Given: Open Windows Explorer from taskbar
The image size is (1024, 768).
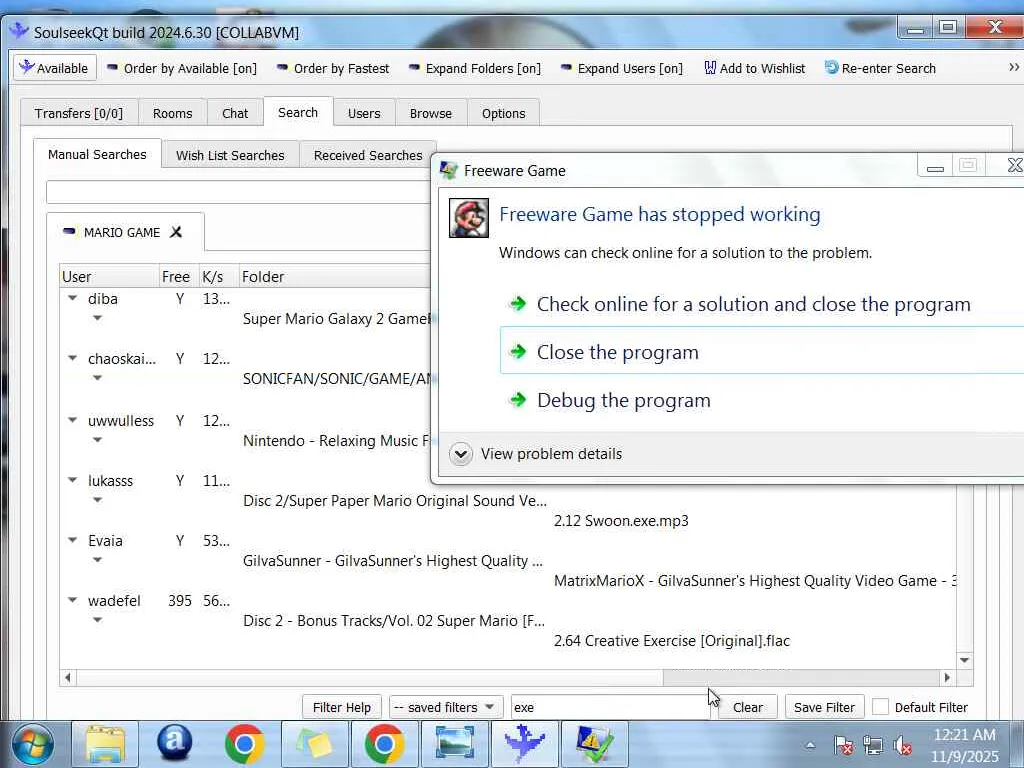Looking at the screenshot, I should coord(105,744).
